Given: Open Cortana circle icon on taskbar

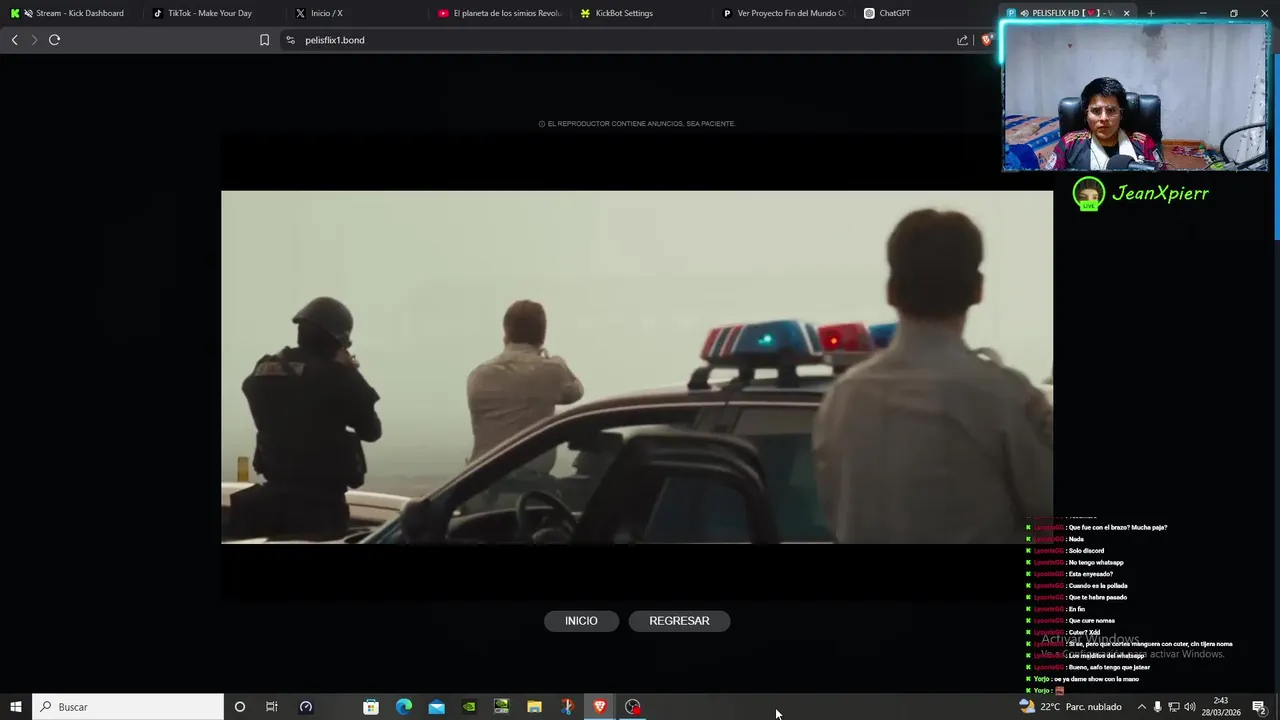Looking at the screenshot, I should [x=239, y=707].
